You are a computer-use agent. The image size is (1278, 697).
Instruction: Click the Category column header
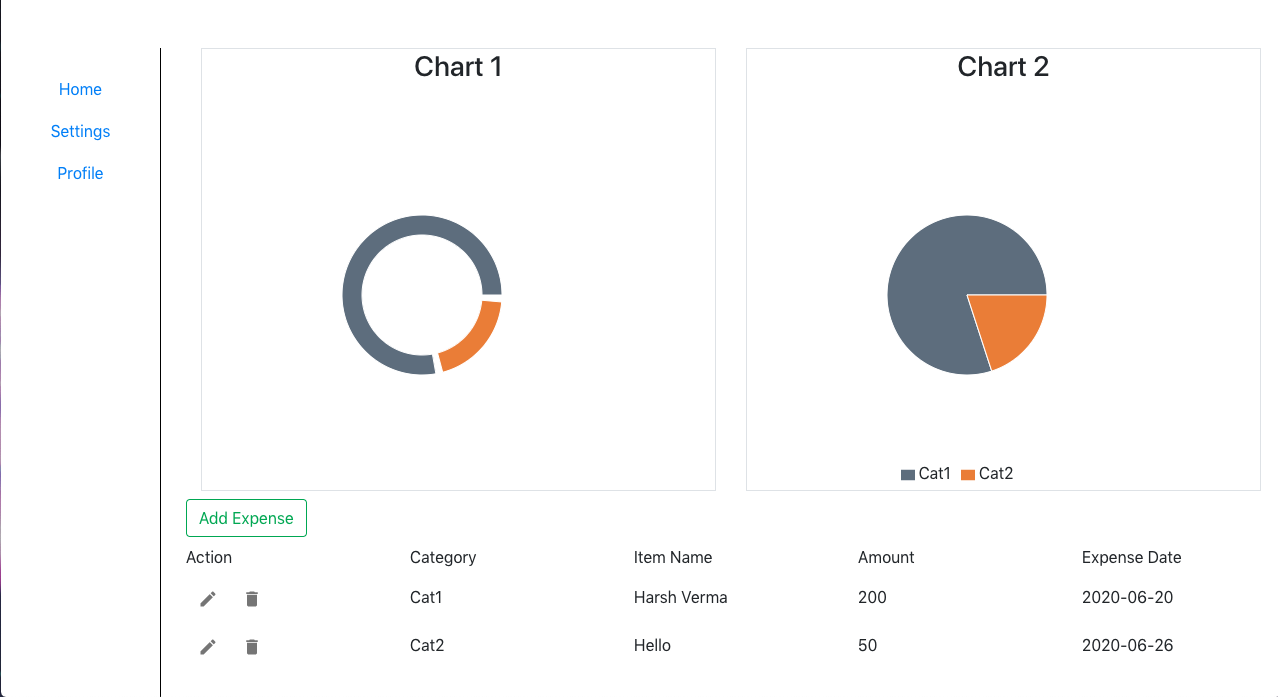443,558
